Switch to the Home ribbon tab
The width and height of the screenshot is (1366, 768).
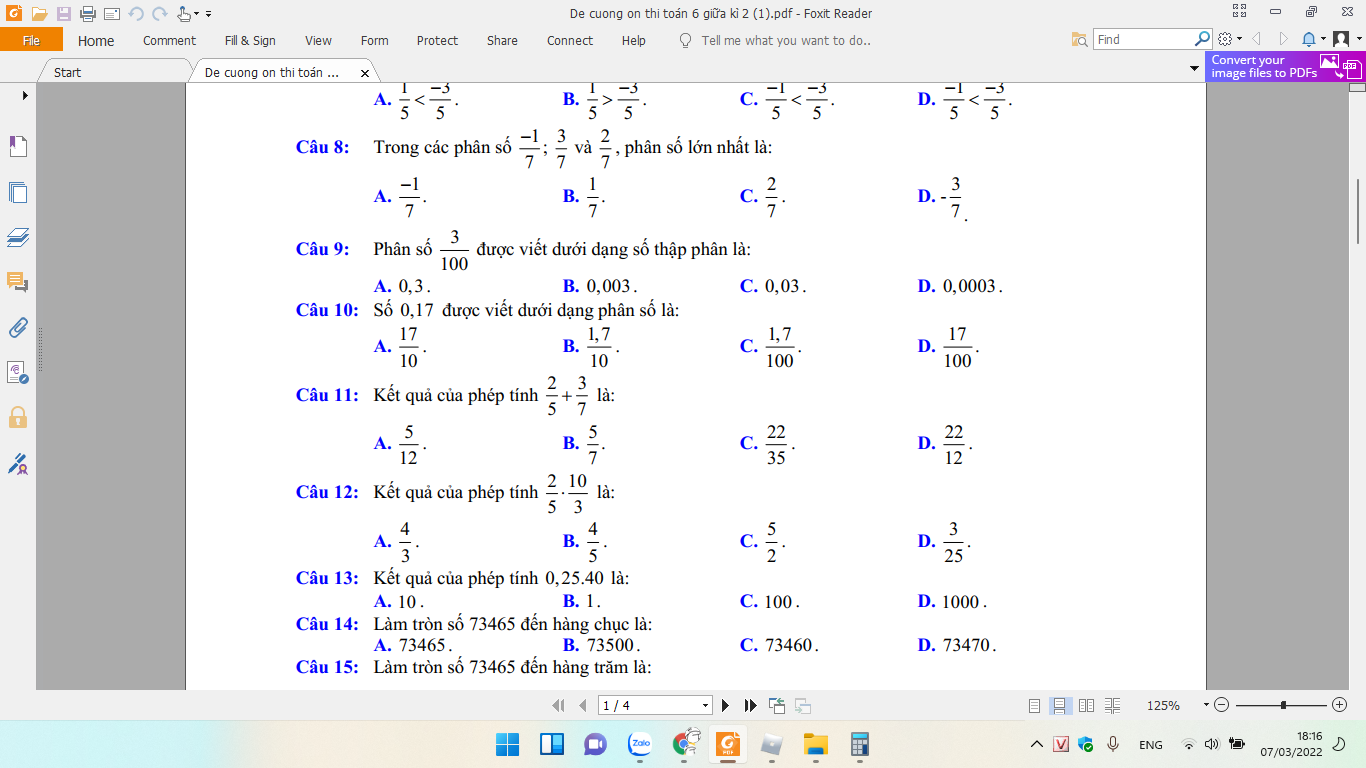point(96,41)
